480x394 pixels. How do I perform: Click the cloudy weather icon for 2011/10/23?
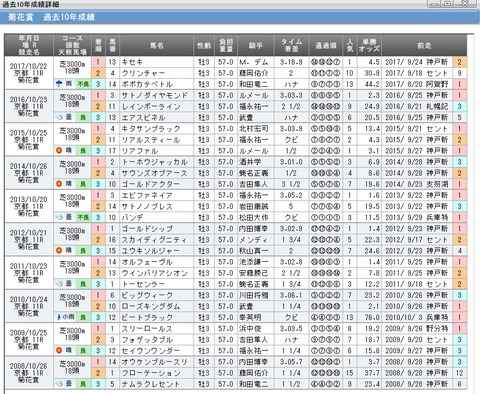coord(59,284)
